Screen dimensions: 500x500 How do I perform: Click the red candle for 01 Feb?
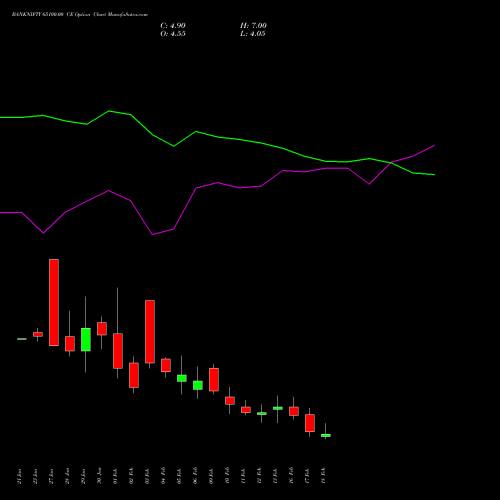[118, 351]
